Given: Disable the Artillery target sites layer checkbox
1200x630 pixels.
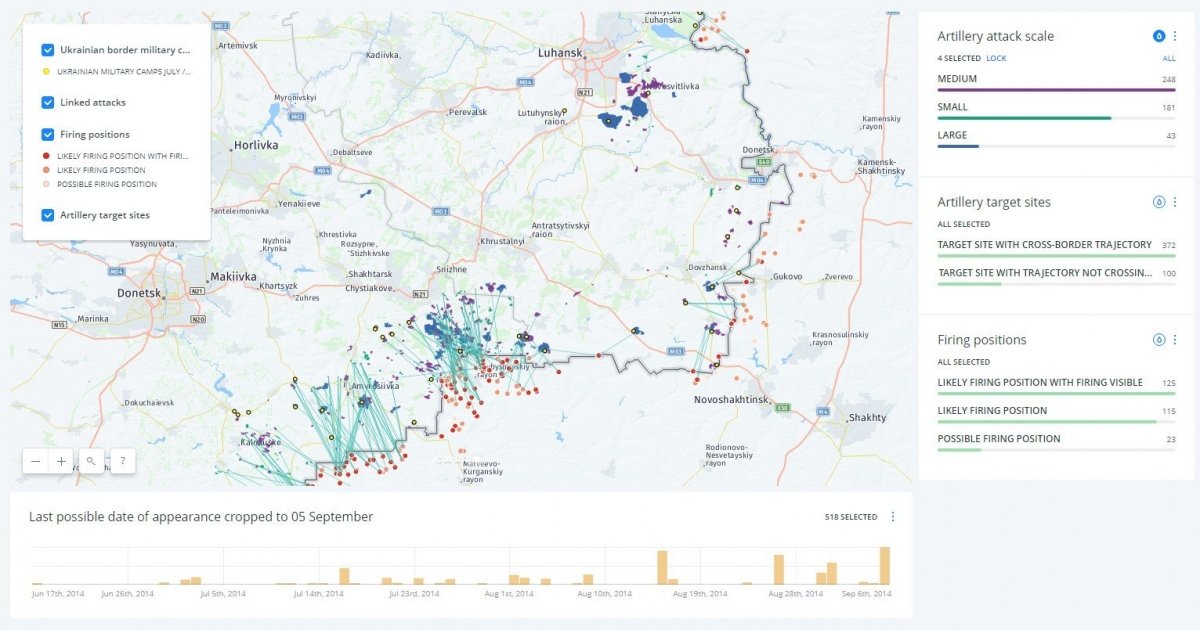Looking at the screenshot, I should point(48,214).
